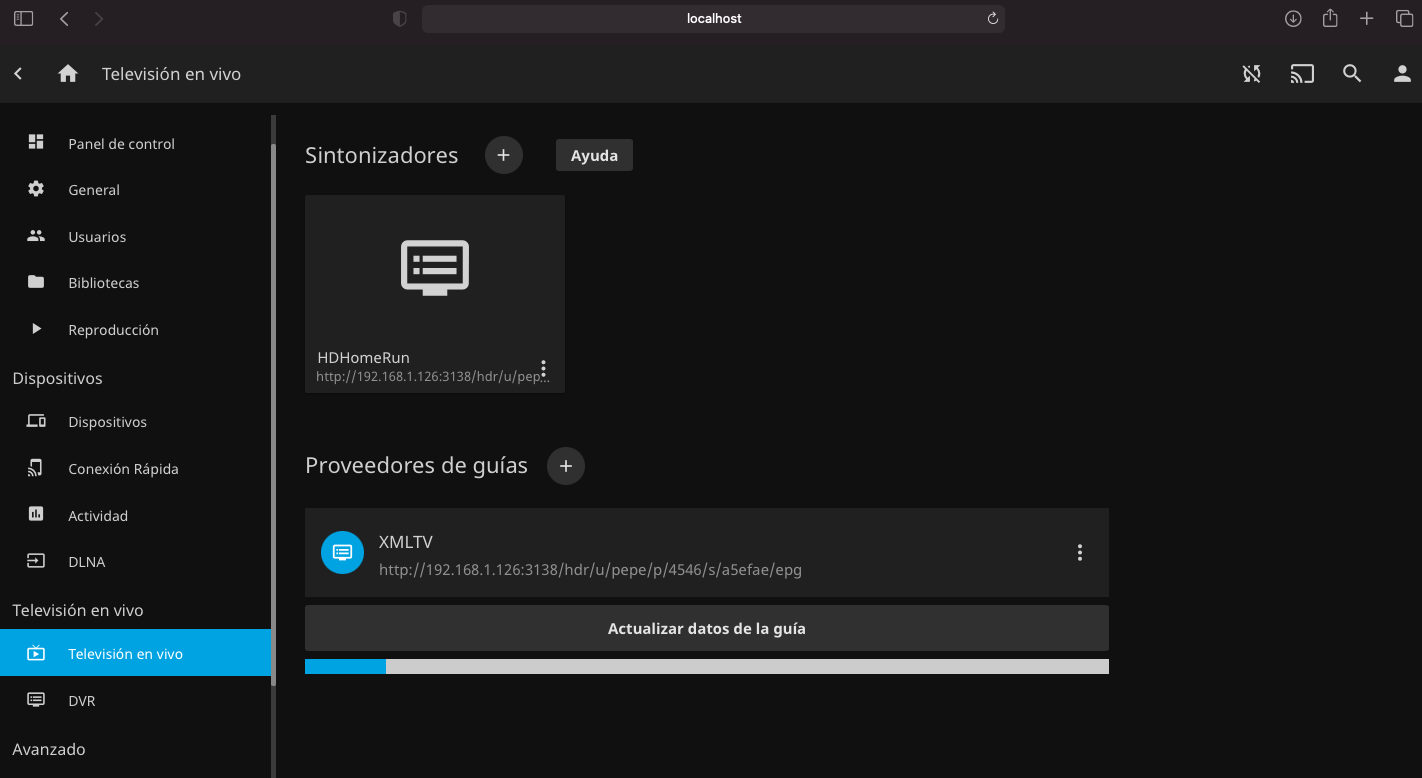Click the localhost address bar

pos(713,19)
